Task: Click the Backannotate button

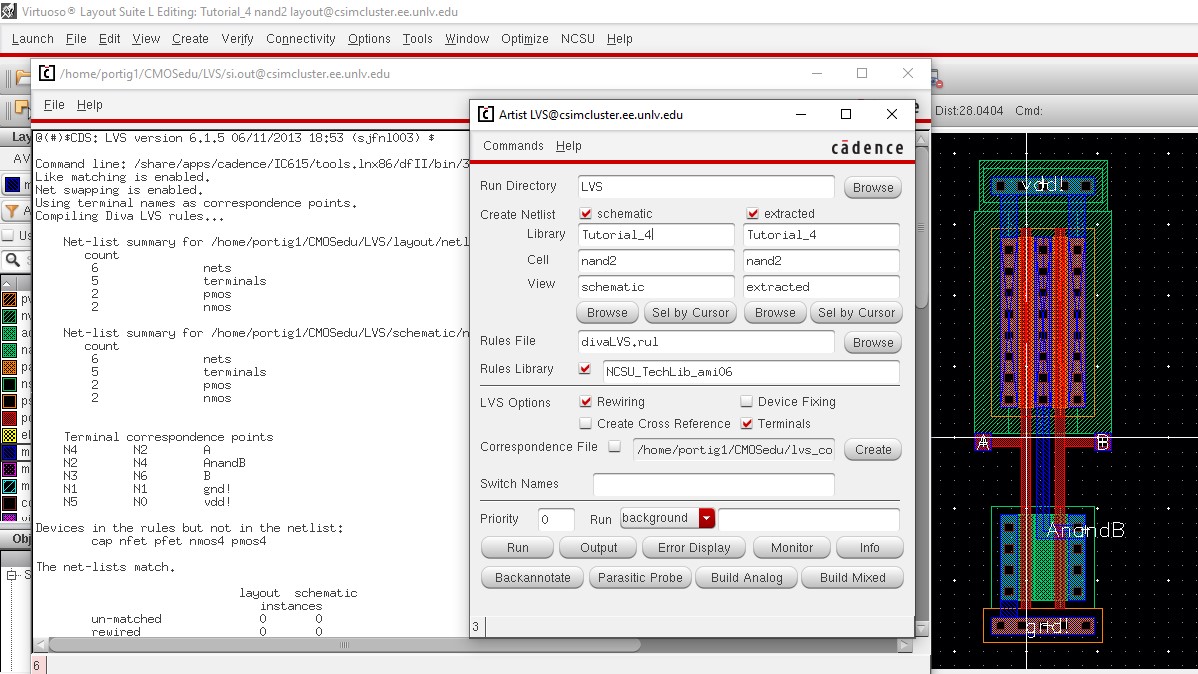Action: point(532,578)
